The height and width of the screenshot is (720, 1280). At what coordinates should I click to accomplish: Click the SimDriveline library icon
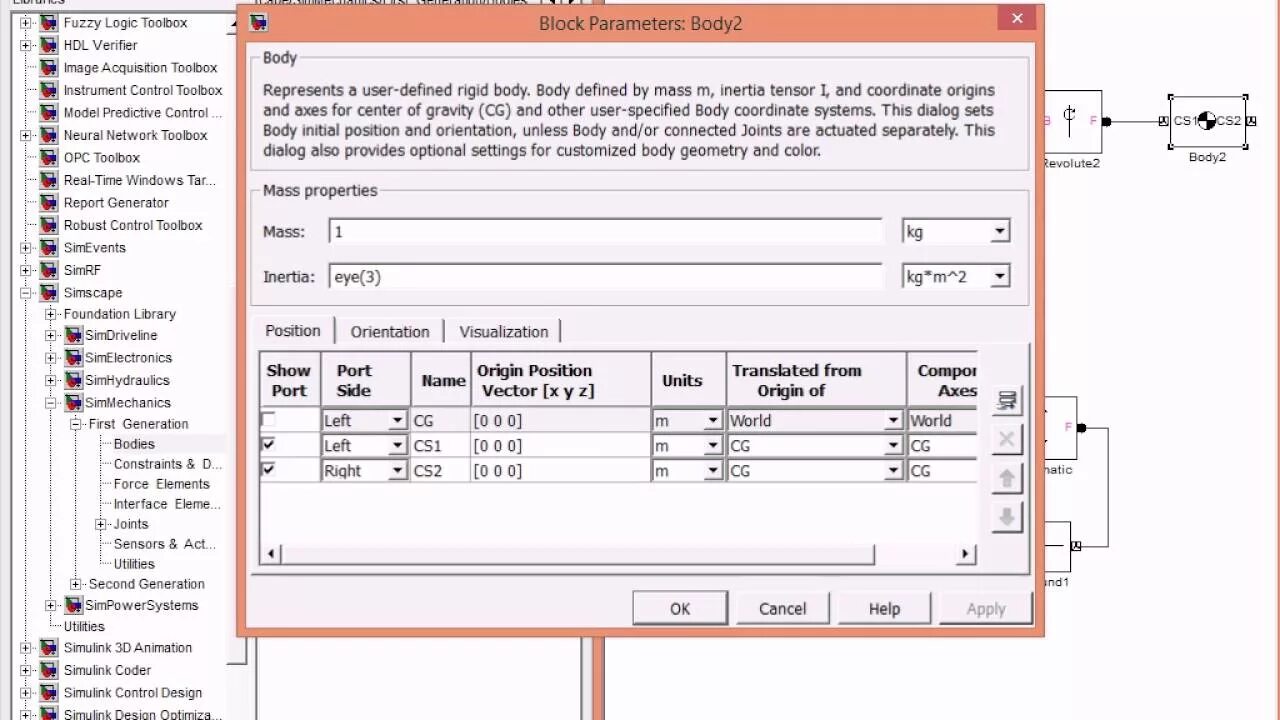click(73, 335)
